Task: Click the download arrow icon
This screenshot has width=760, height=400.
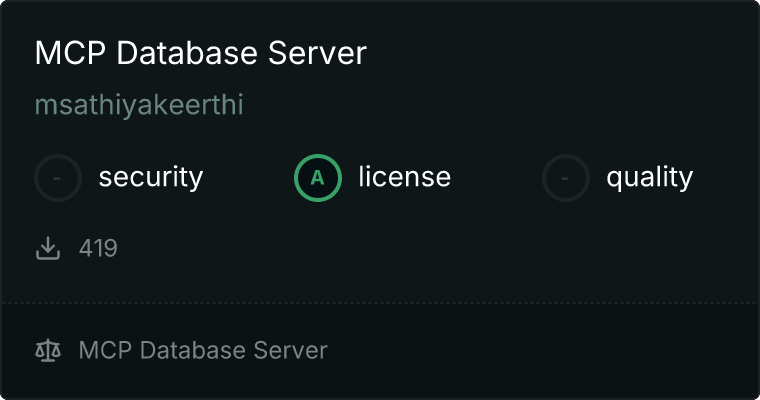Action: click(x=48, y=248)
